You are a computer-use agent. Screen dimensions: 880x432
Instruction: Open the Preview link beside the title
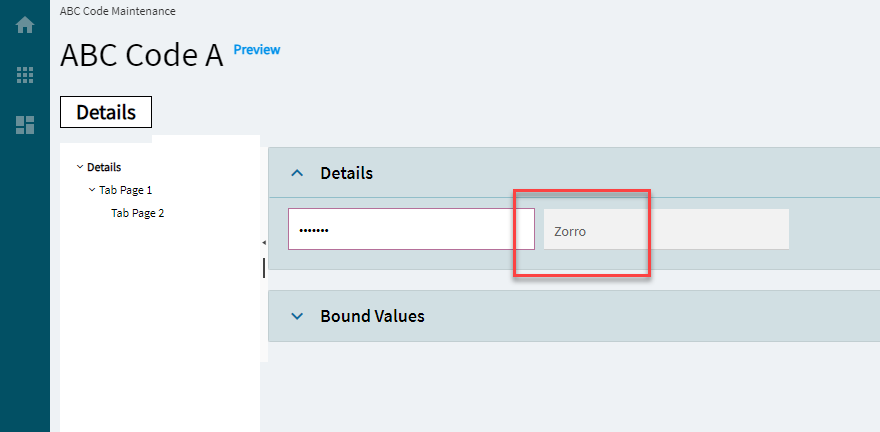click(256, 50)
